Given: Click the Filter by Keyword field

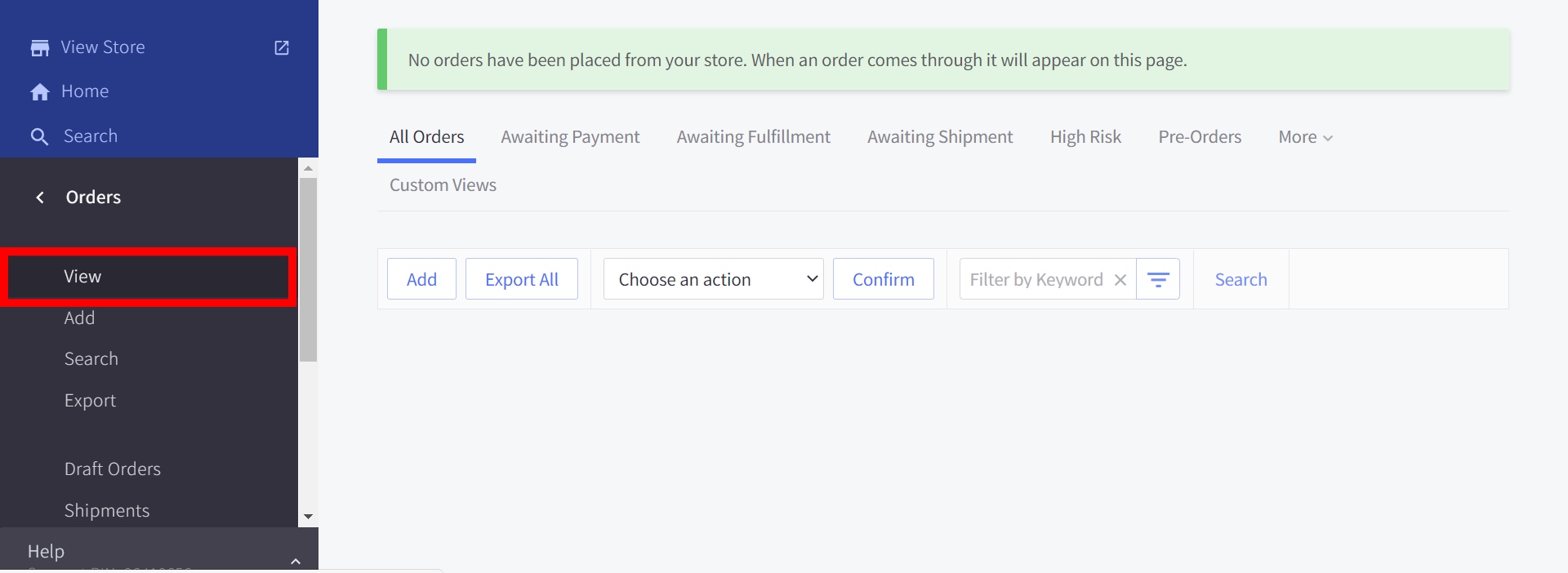Looking at the screenshot, I should (x=1036, y=280).
